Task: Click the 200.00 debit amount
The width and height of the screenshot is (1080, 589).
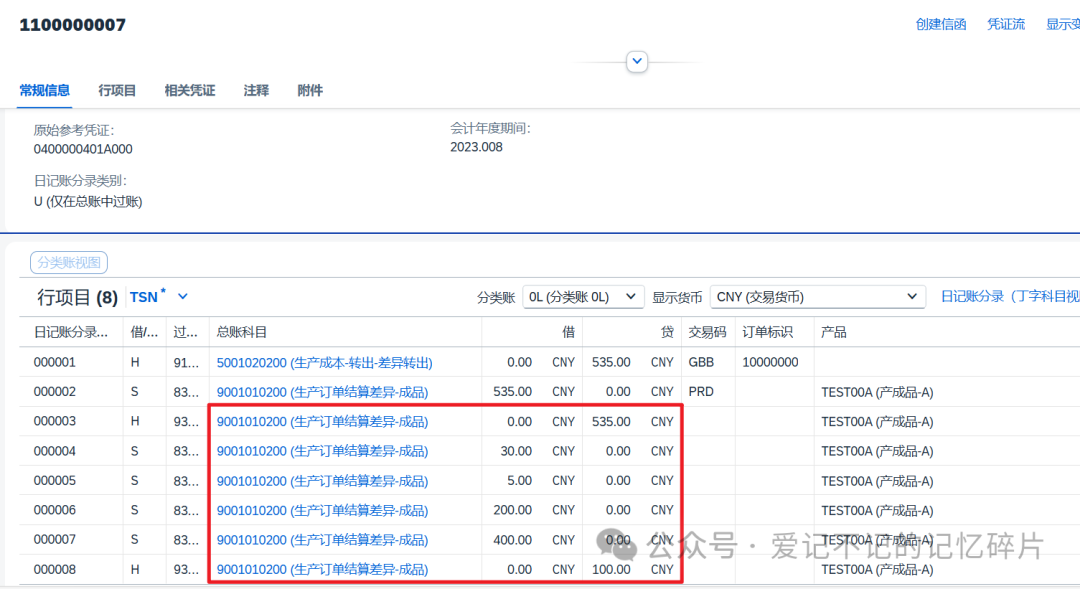Action: (x=512, y=510)
